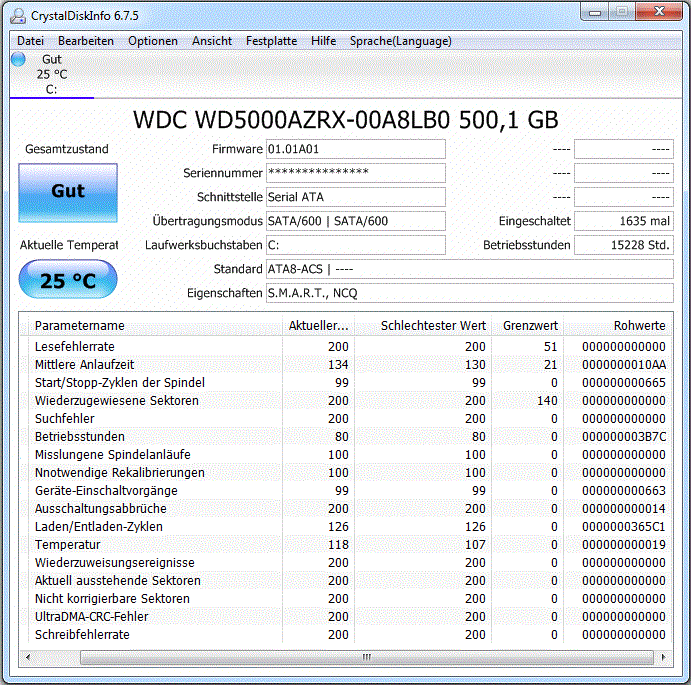691x685 pixels.
Task: Click the CrystalDiskInfo title bar app icon
Action: click(19, 16)
